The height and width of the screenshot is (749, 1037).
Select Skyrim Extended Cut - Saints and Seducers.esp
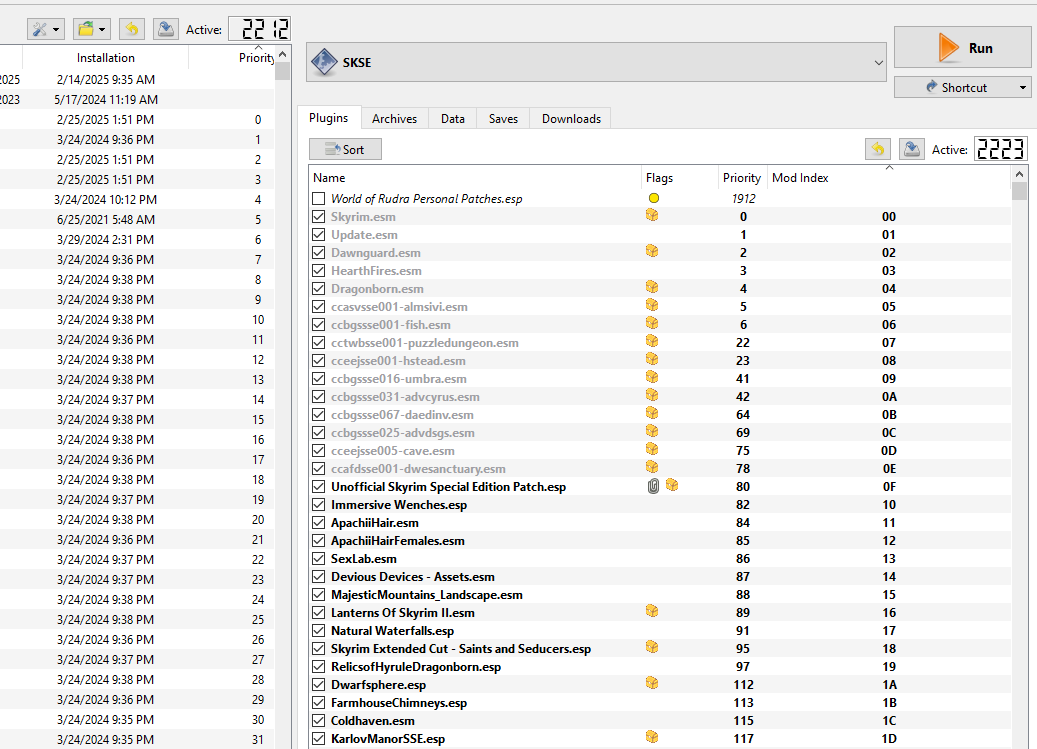[x=659, y=649]
